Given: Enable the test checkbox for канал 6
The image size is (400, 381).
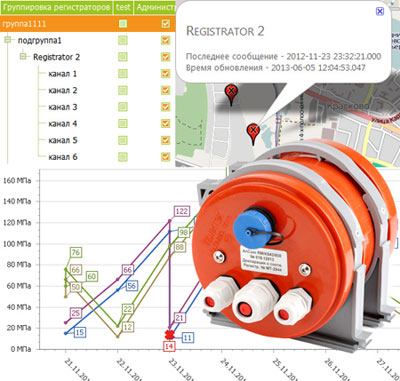Looking at the screenshot, I should tap(123, 157).
